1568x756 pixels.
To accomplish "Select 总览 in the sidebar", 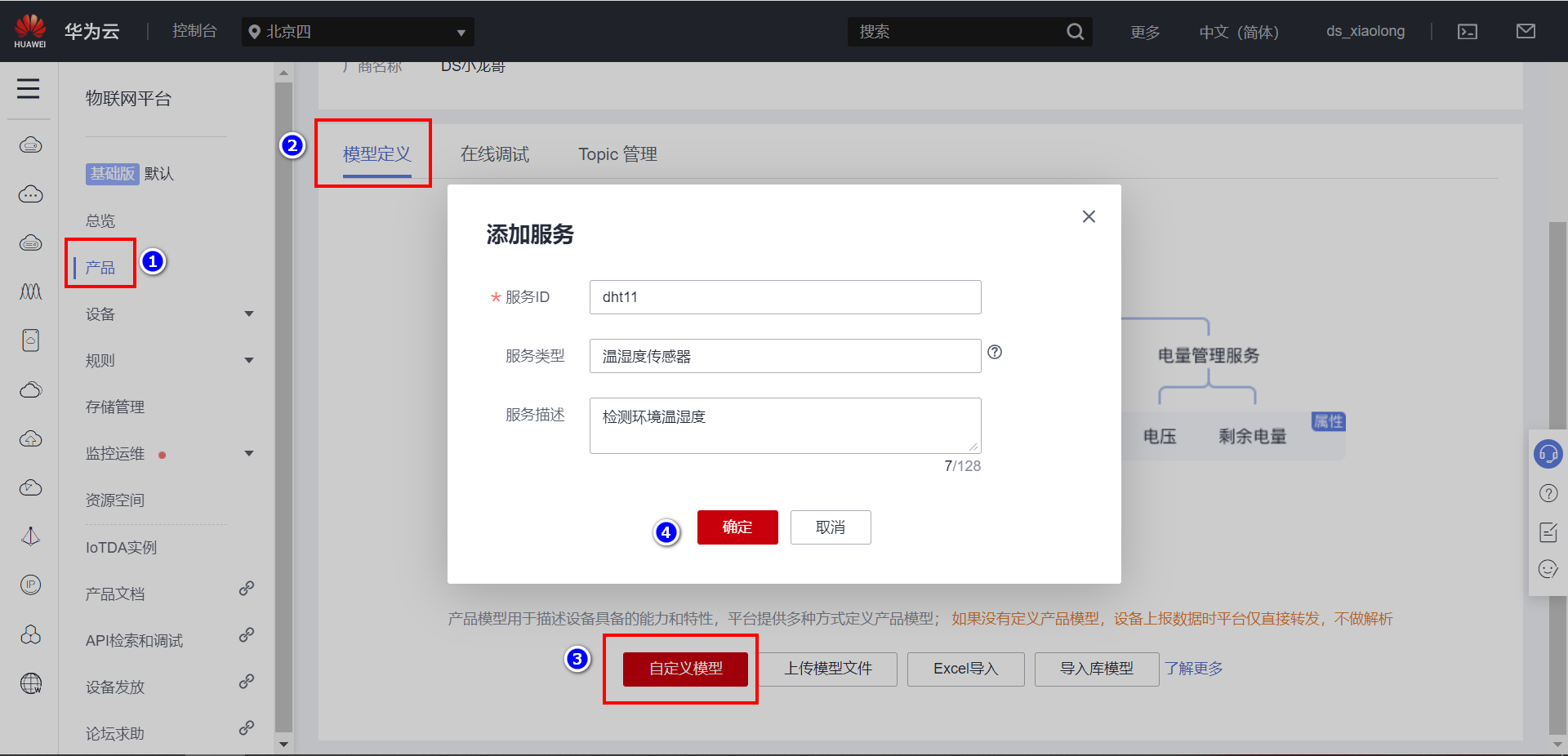I will pyautogui.click(x=100, y=221).
